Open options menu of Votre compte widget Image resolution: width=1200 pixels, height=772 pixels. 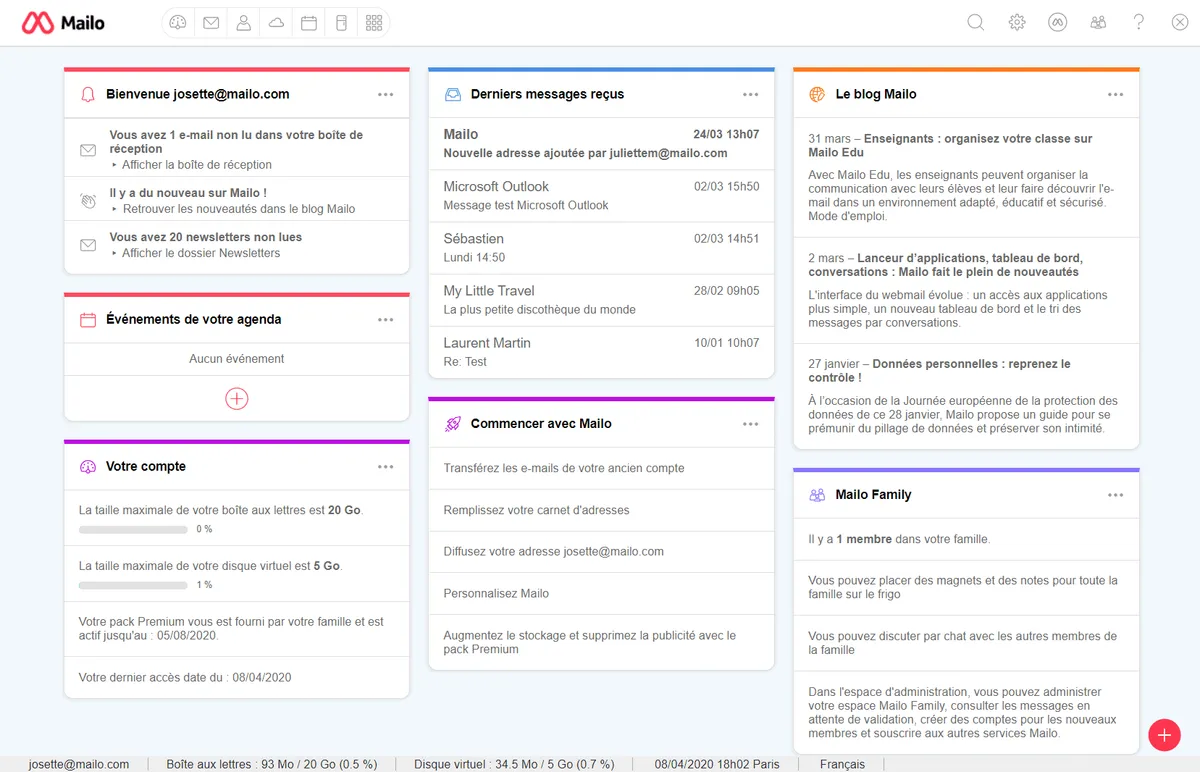tap(386, 467)
